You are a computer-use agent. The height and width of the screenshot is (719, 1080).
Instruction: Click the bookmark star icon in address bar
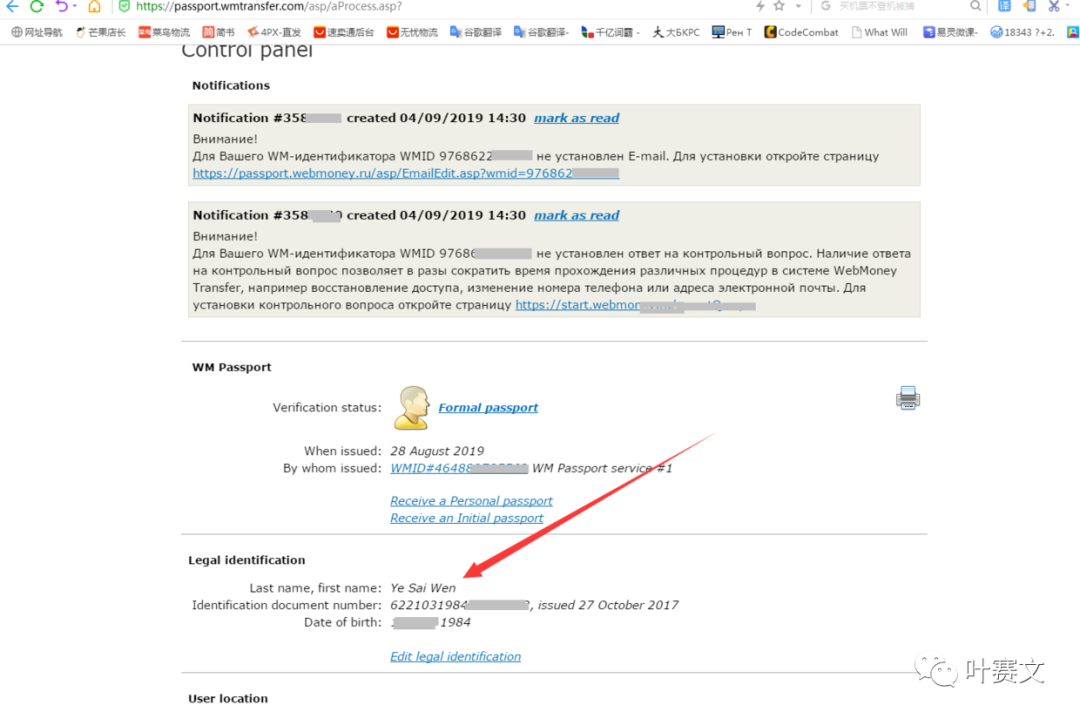pyautogui.click(x=779, y=6)
